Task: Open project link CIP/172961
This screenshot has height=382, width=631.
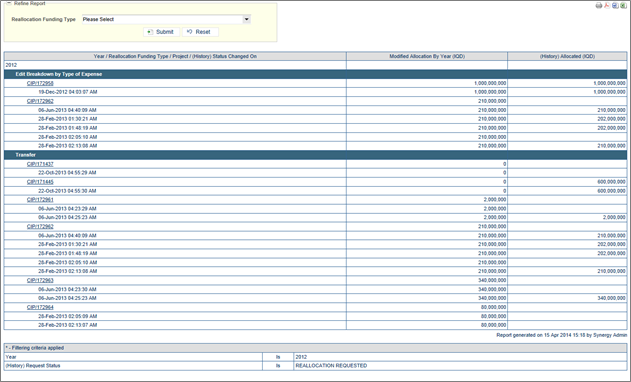Action: 40,200
